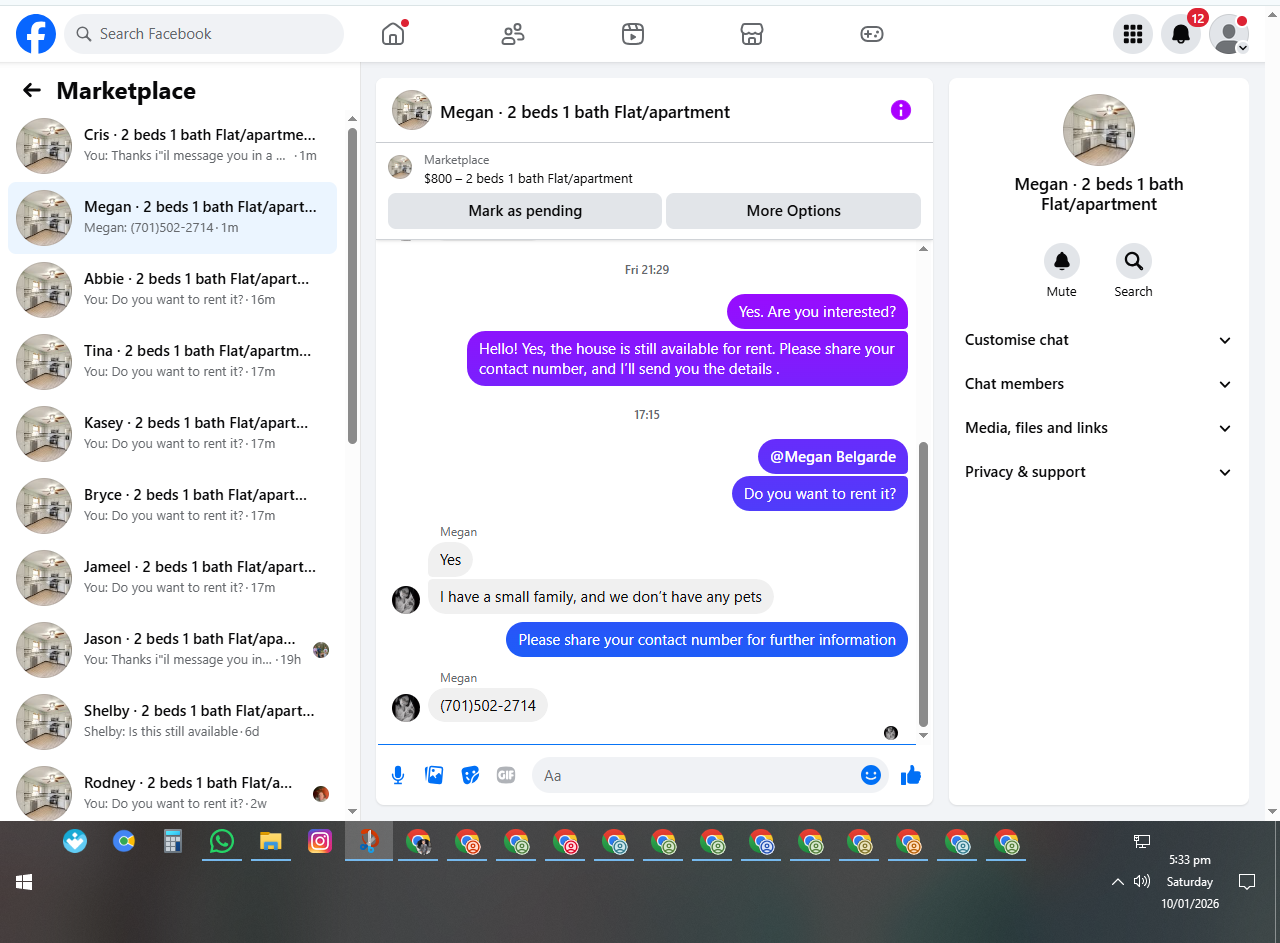
Task: Open Instagram from the taskbar
Action: tap(320, 842)
